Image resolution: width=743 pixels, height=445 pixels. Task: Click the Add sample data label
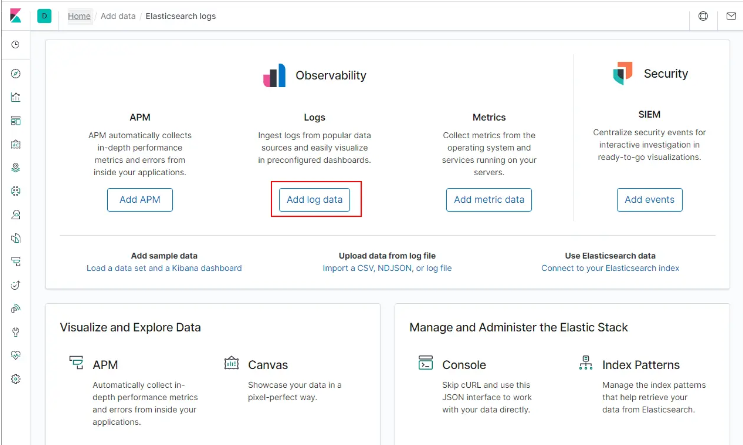[x=164, y=256]
